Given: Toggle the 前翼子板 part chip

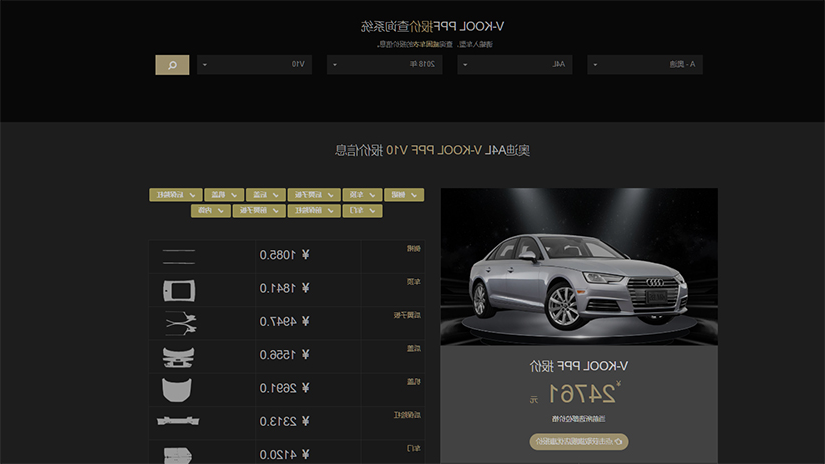Looking at the screenshot, I should (x=259, y=210).
